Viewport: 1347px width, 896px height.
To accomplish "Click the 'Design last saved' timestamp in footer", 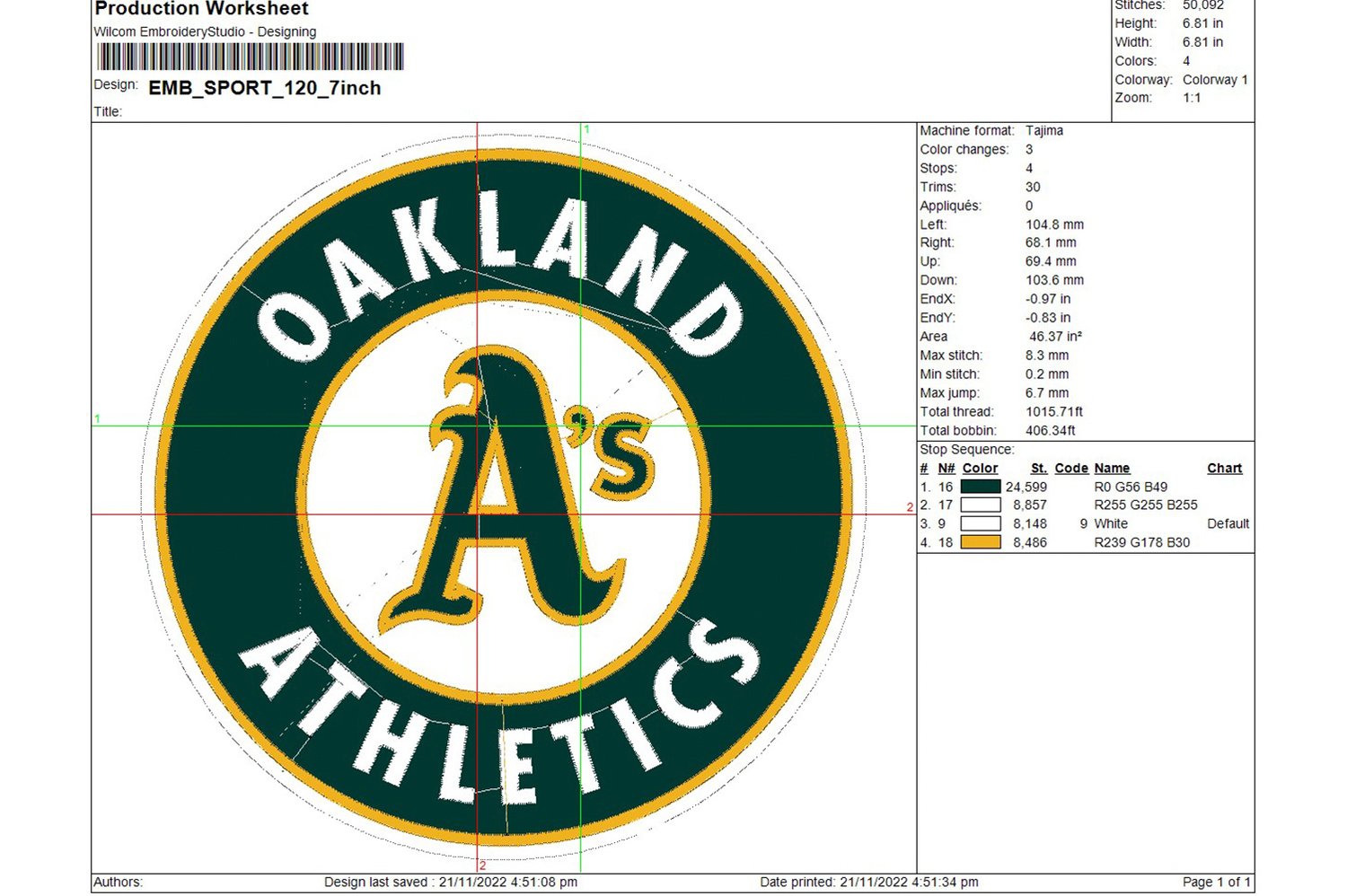I will coord(451,882).
